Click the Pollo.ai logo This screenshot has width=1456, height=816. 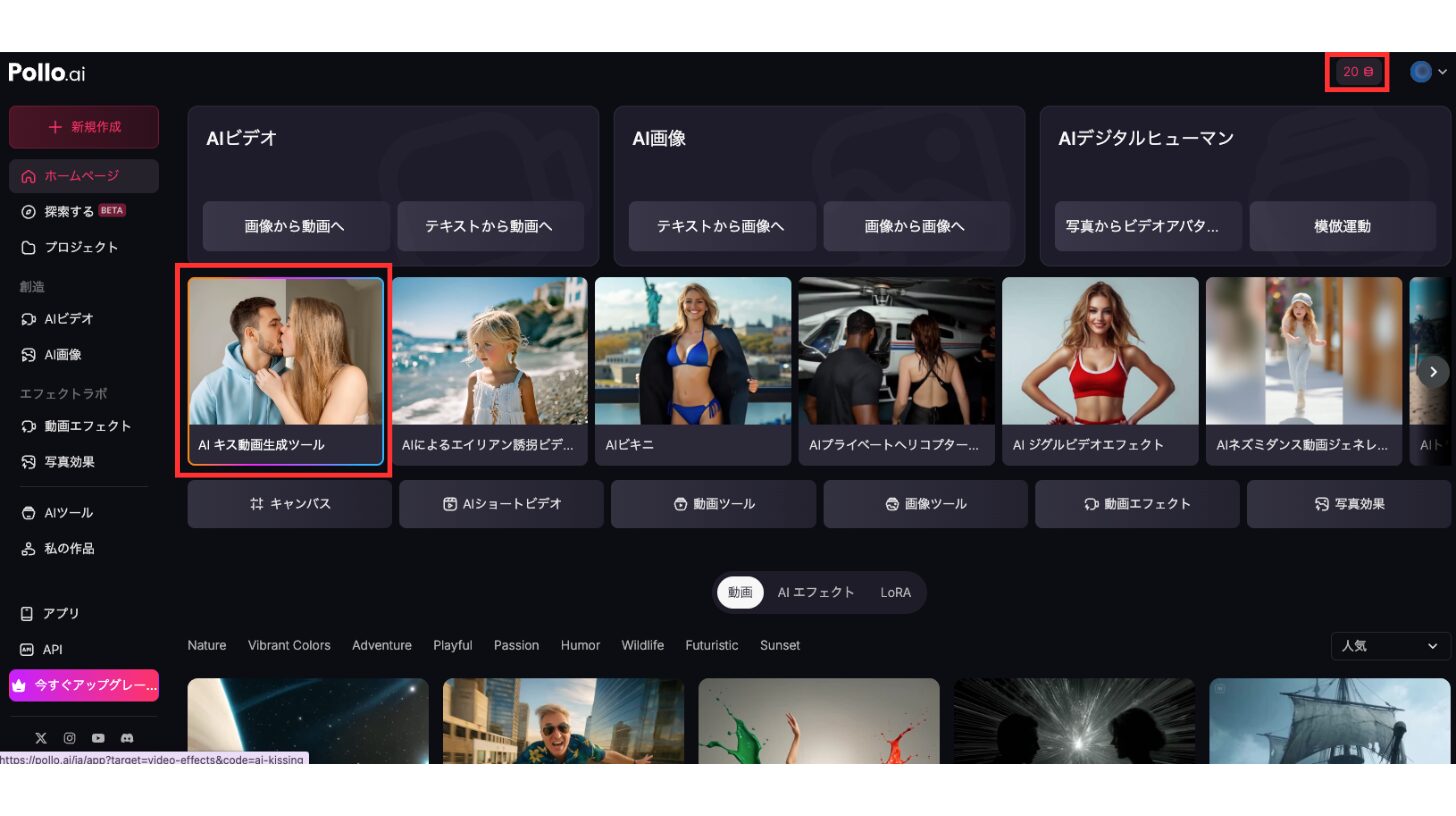(x=47, y=73)
